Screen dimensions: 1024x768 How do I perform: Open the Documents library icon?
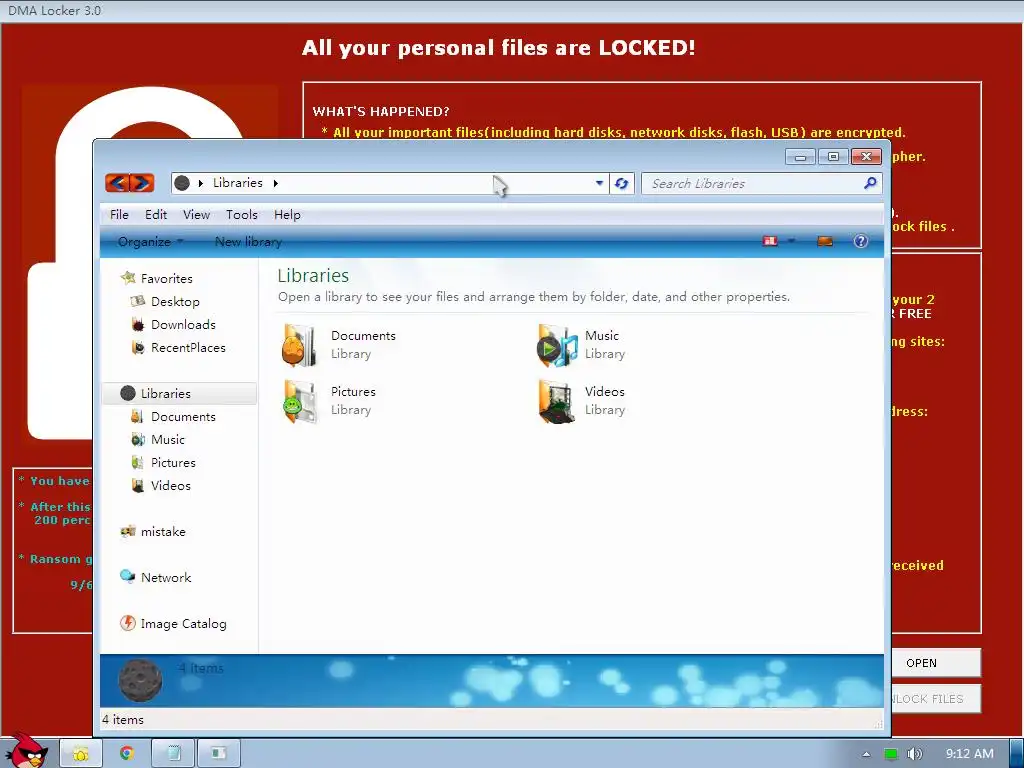coord(299,345)
